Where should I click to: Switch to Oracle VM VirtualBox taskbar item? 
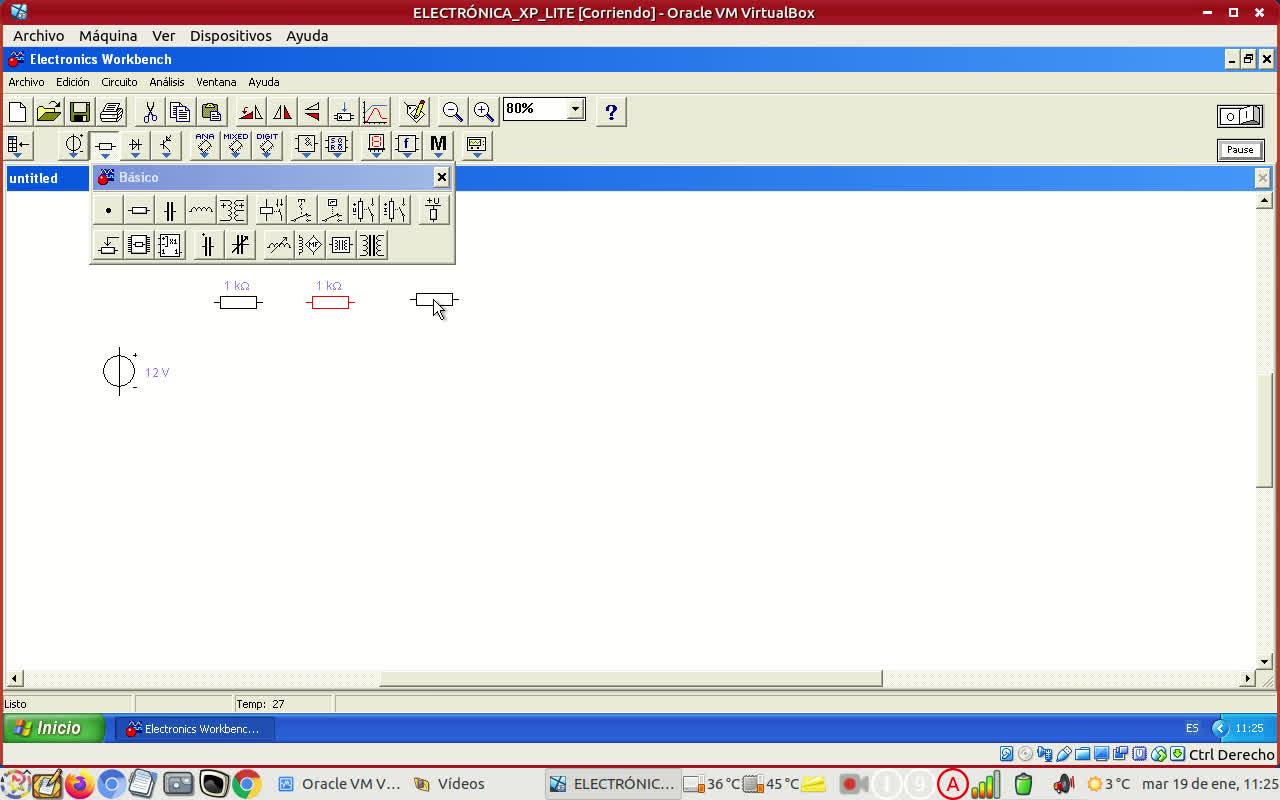[340, 784]
